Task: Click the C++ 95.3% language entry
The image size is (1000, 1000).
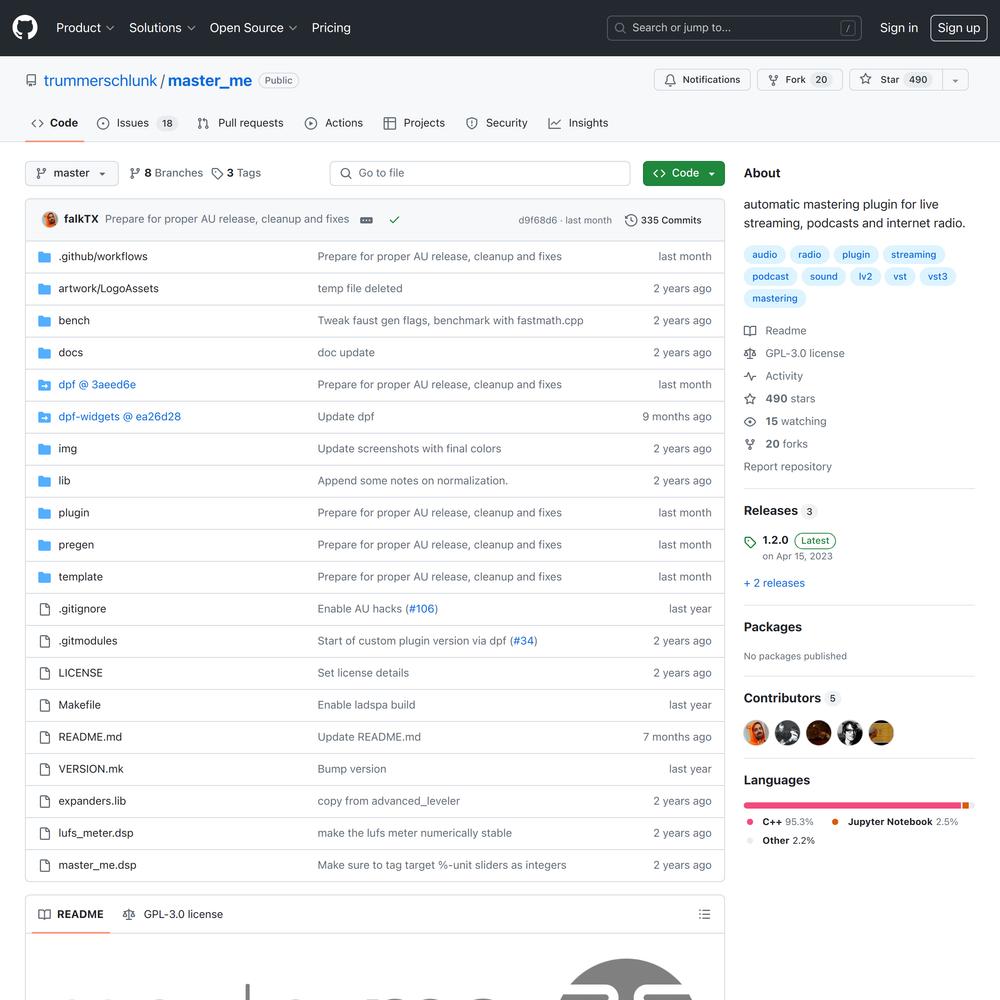Action: [780, 822]
